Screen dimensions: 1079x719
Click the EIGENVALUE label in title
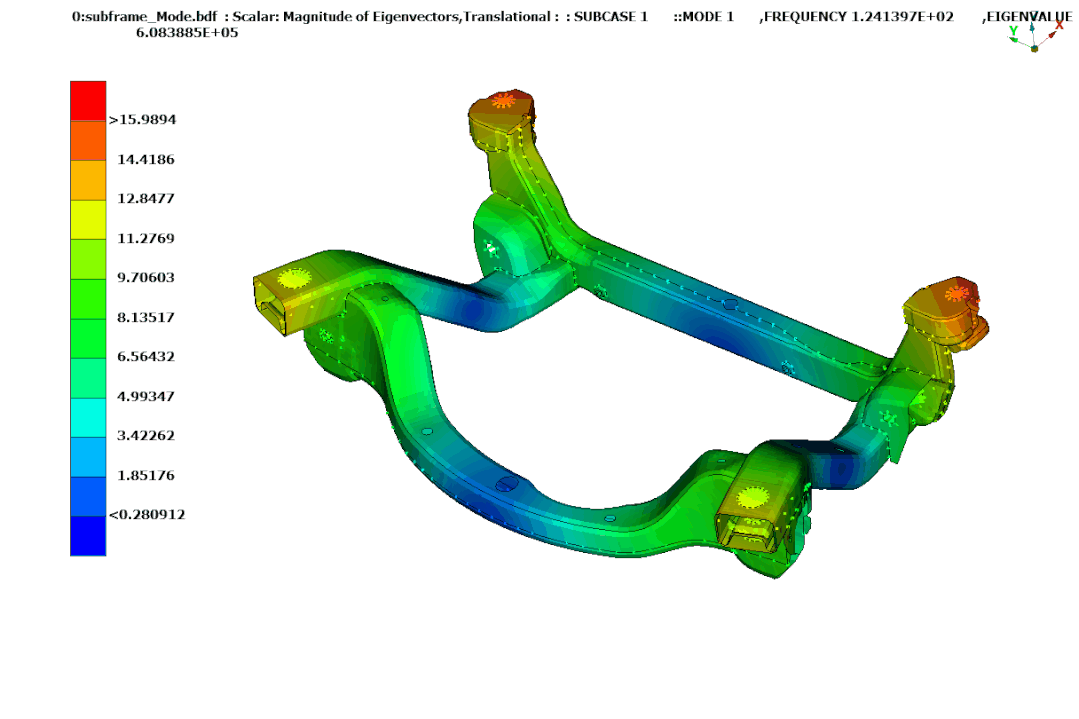pyautogui.click(x=1029, y=17)
